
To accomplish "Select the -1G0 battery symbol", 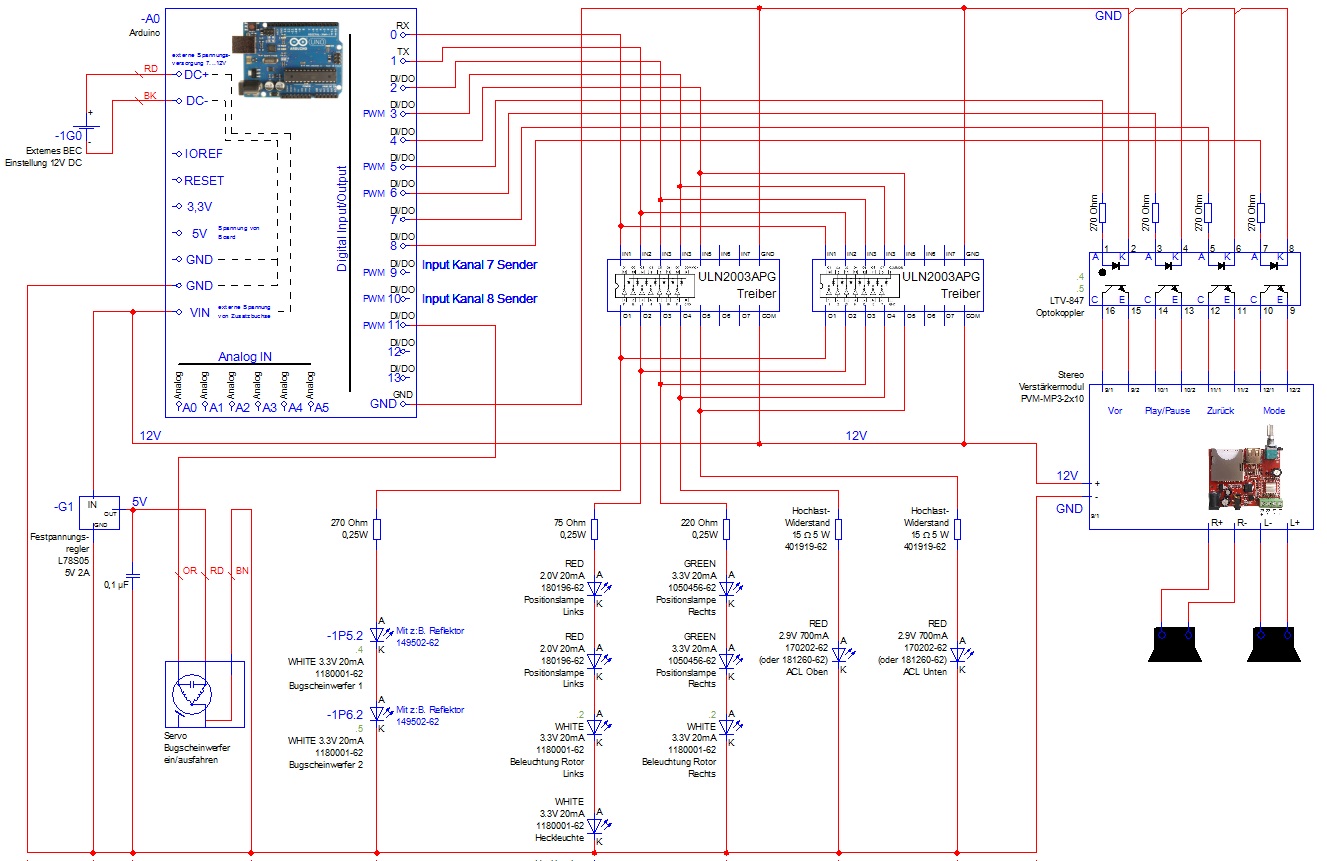I will point(92,127).
